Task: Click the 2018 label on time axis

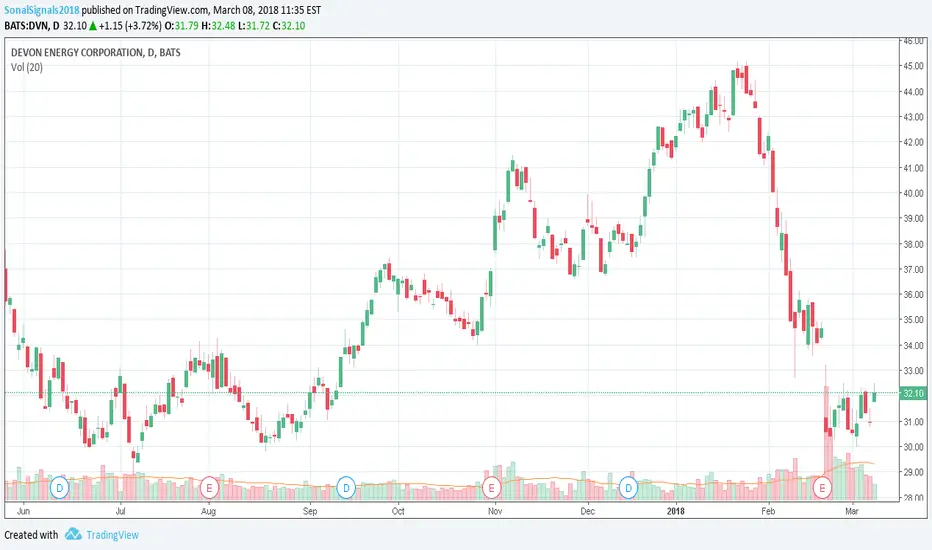Action: pos(675,511)
